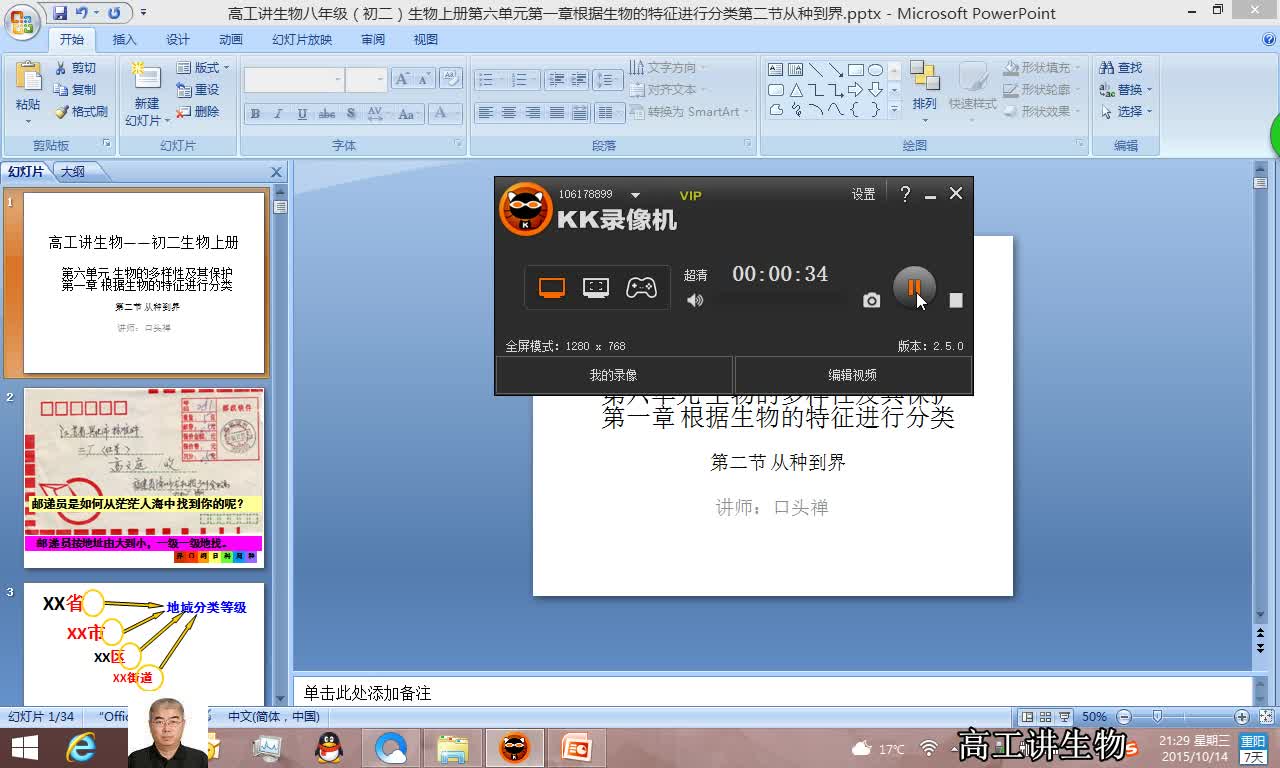Toggle strikethrough formatting

327,114
